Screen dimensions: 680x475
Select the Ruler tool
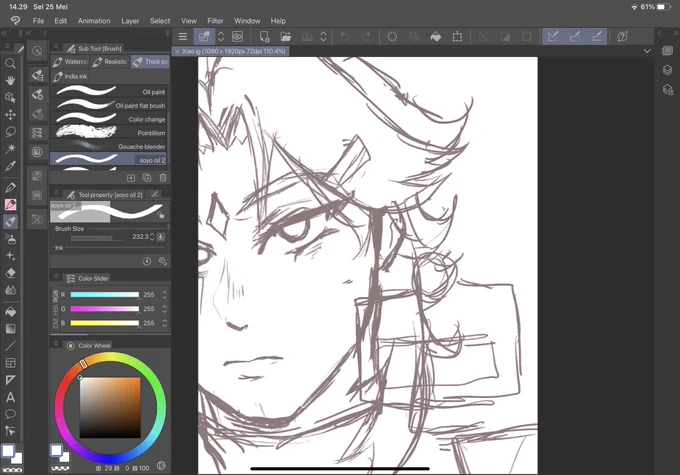(10, 380)
